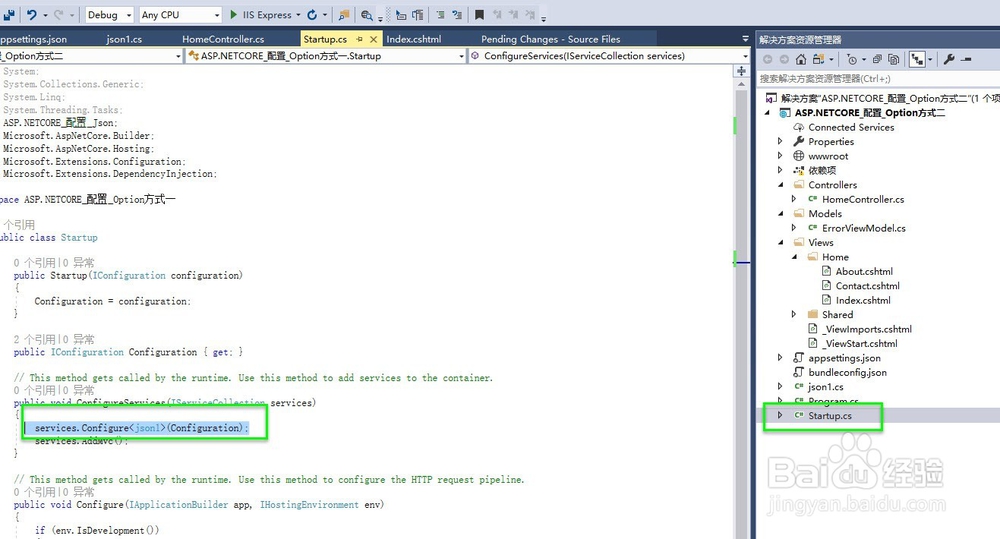
Task: Expand the wwwroot node
Action: coord(780,156)
